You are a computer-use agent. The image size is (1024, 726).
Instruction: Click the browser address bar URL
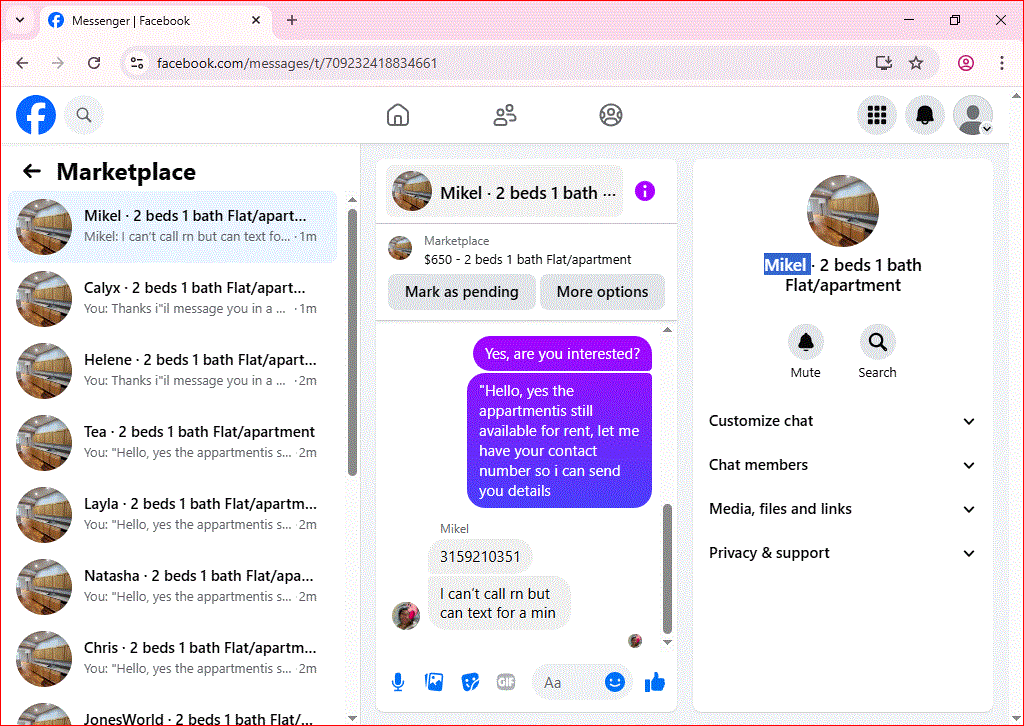point(296,63)
